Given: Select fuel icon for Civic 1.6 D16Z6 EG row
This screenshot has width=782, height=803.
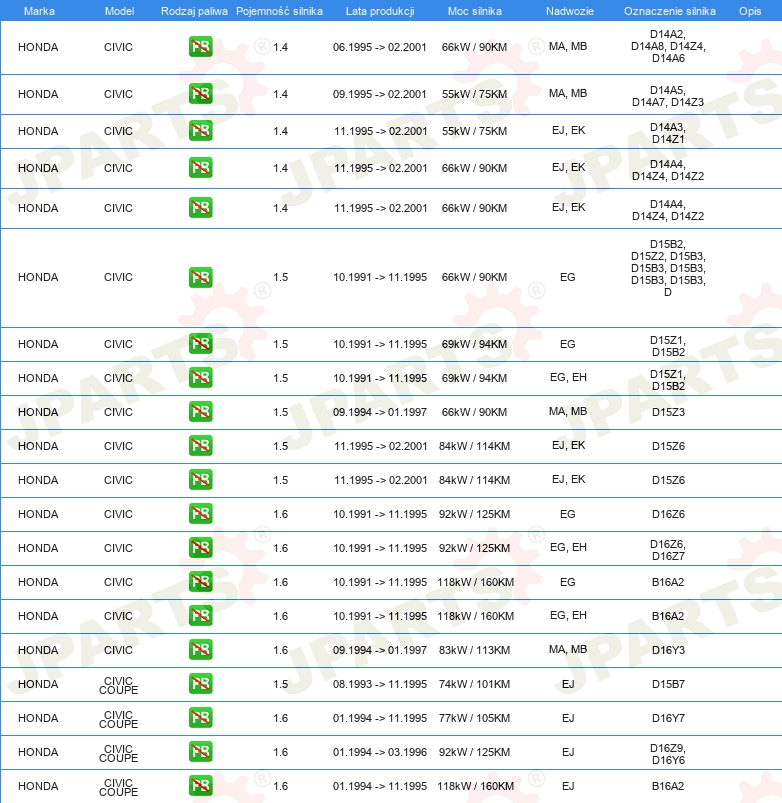Looking at the screenshot, I should pyautogui.click(x=200, y=514).
